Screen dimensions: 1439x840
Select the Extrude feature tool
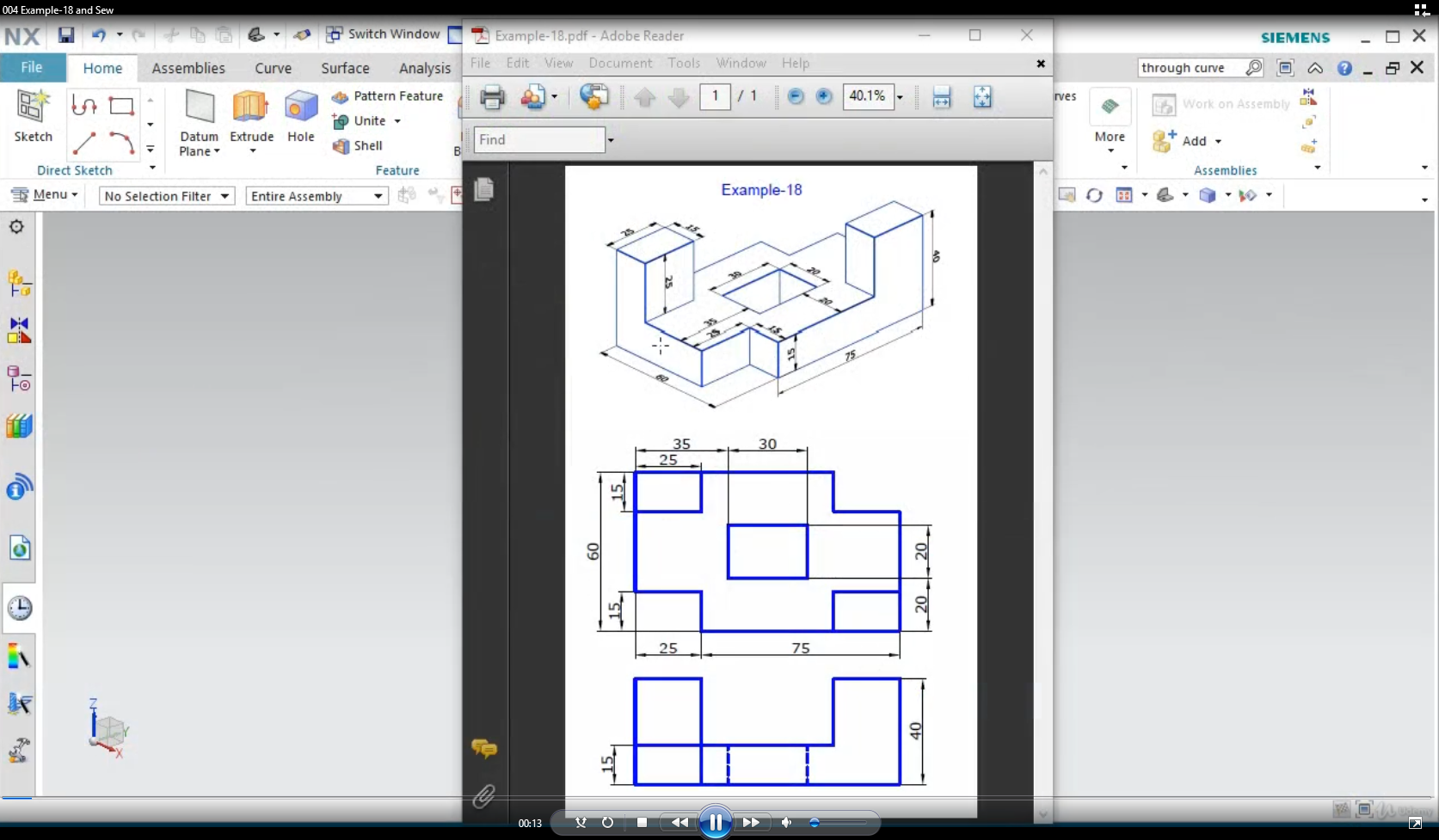251,108
